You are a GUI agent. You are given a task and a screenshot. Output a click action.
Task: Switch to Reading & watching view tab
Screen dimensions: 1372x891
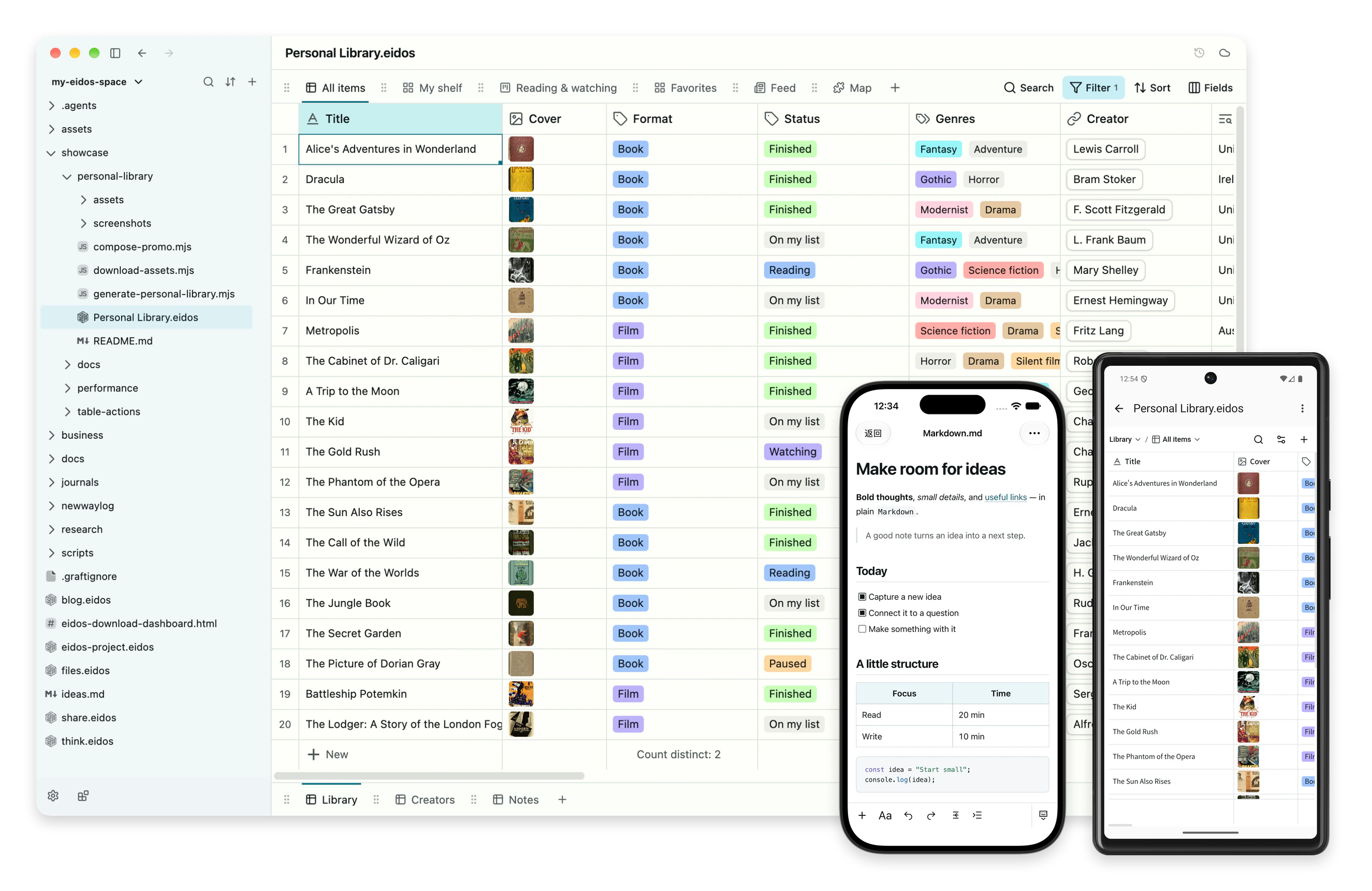coord(558,88)
